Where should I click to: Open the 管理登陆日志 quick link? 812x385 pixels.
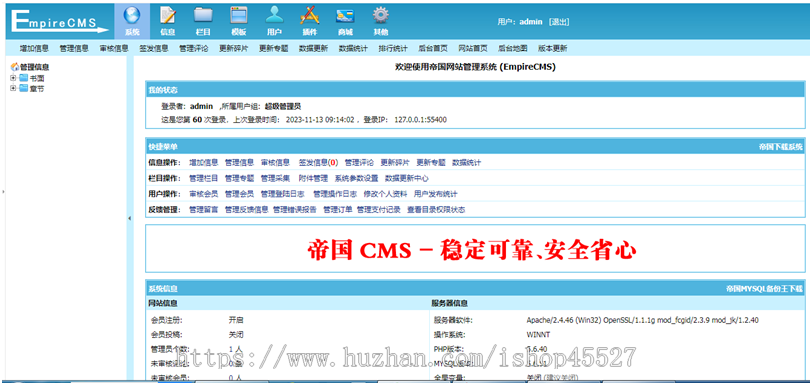tap(282, 194)
